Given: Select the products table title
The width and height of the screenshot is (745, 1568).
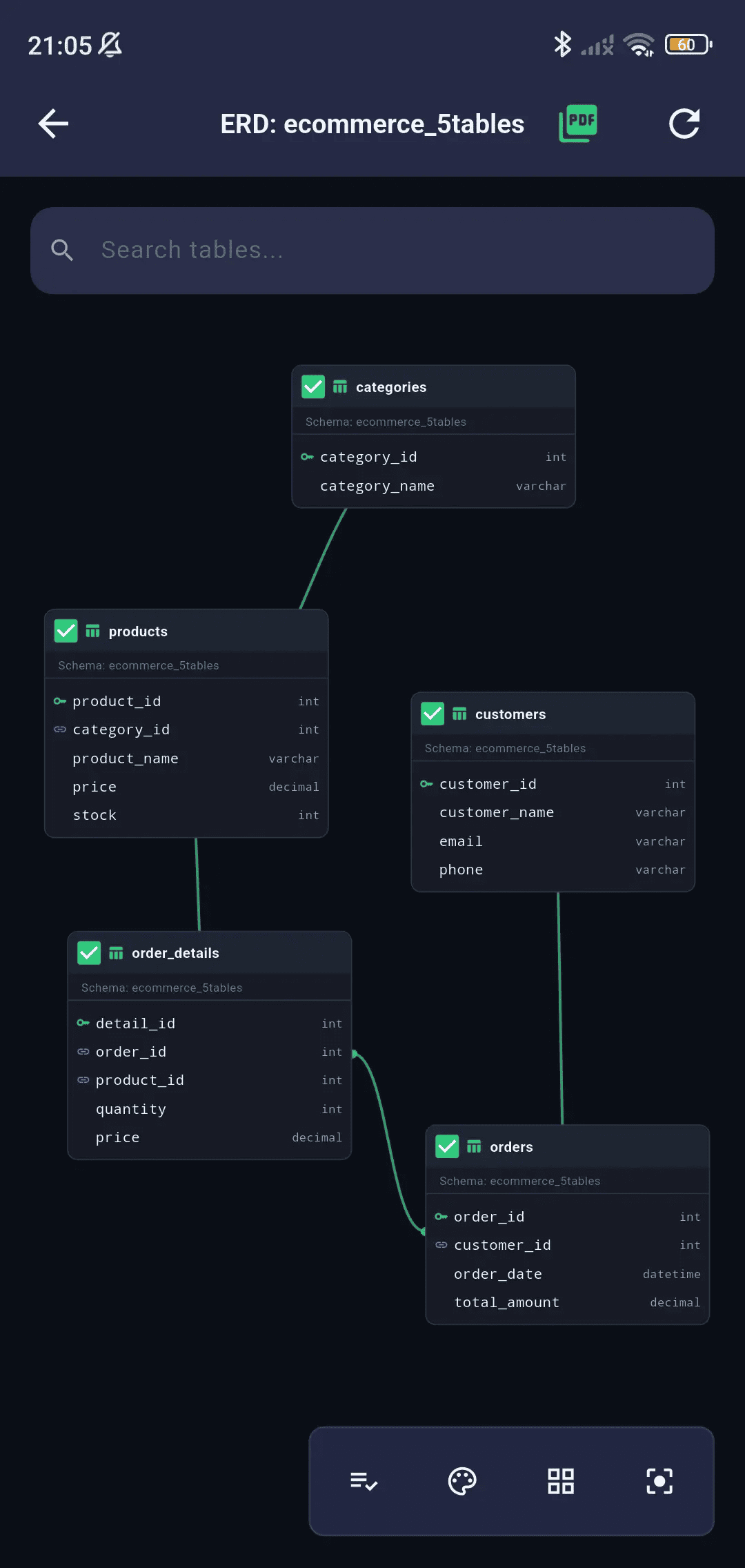Looking at the screenshot, I should click(x=138, y=631).
